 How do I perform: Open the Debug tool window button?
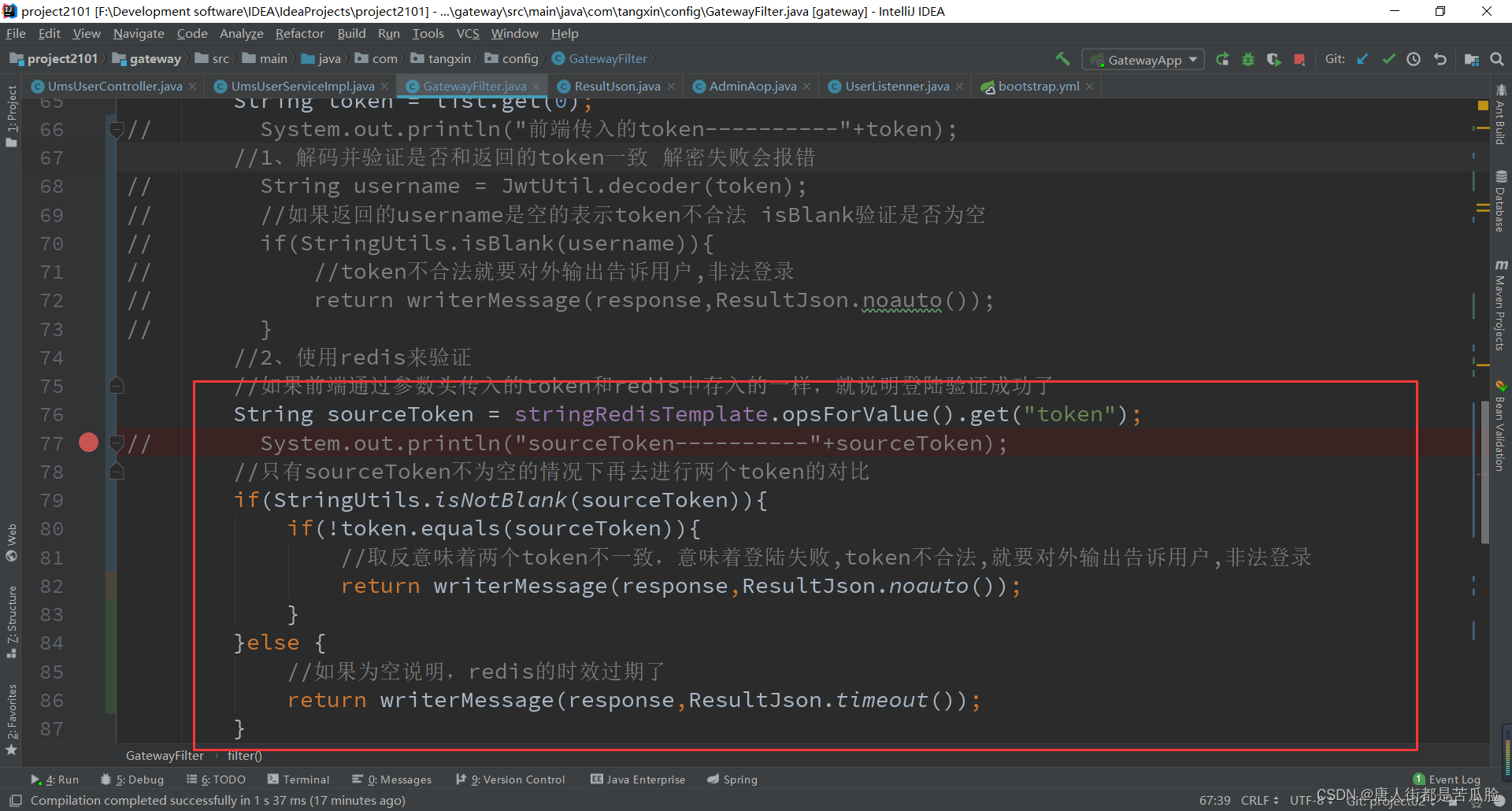coord(132,780)
